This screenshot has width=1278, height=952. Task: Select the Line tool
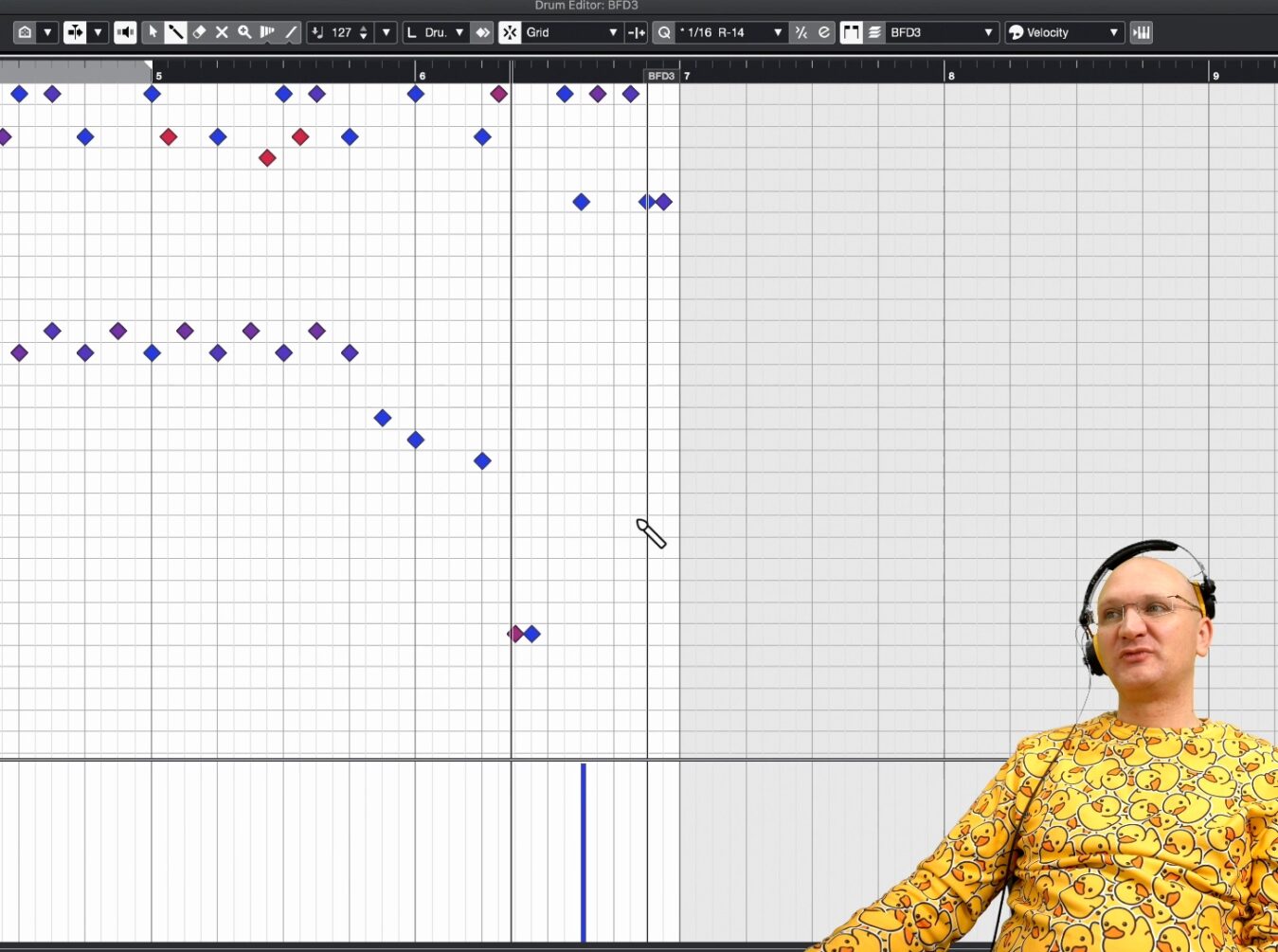291,32
